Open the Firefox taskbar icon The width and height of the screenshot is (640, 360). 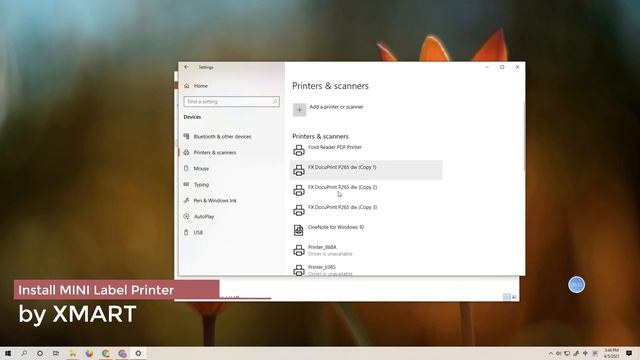(89, 353)
